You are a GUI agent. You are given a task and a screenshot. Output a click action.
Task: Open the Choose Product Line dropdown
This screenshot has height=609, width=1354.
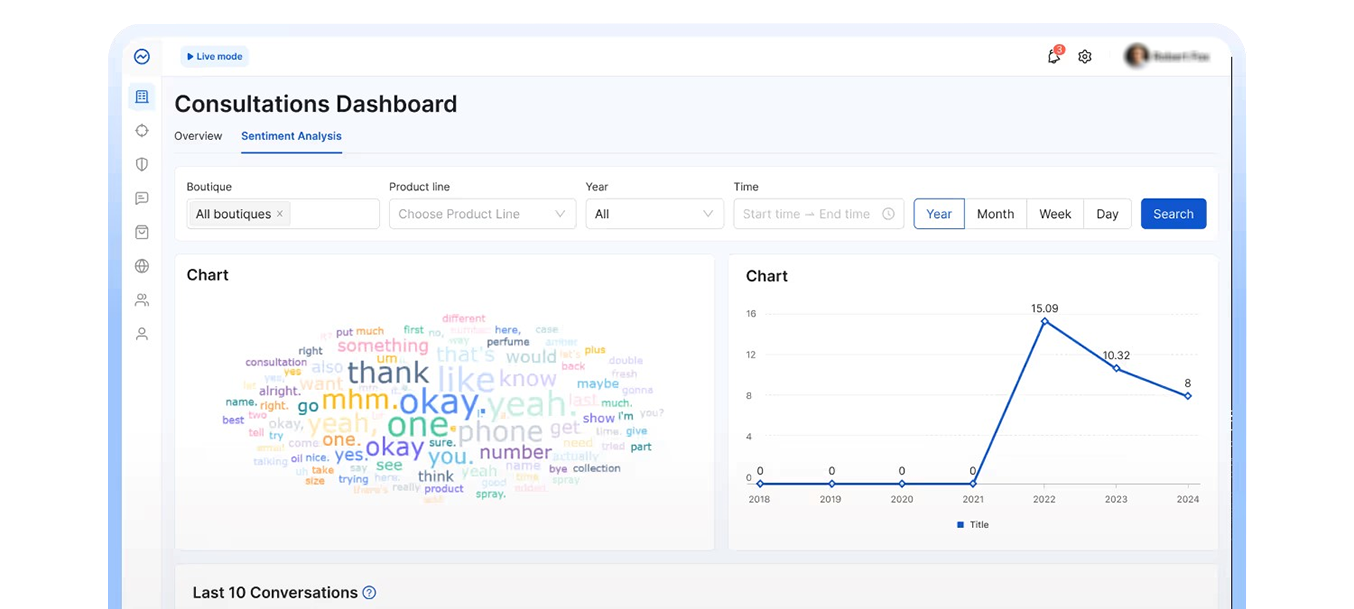pyautogui.click(x=482, y=214)
